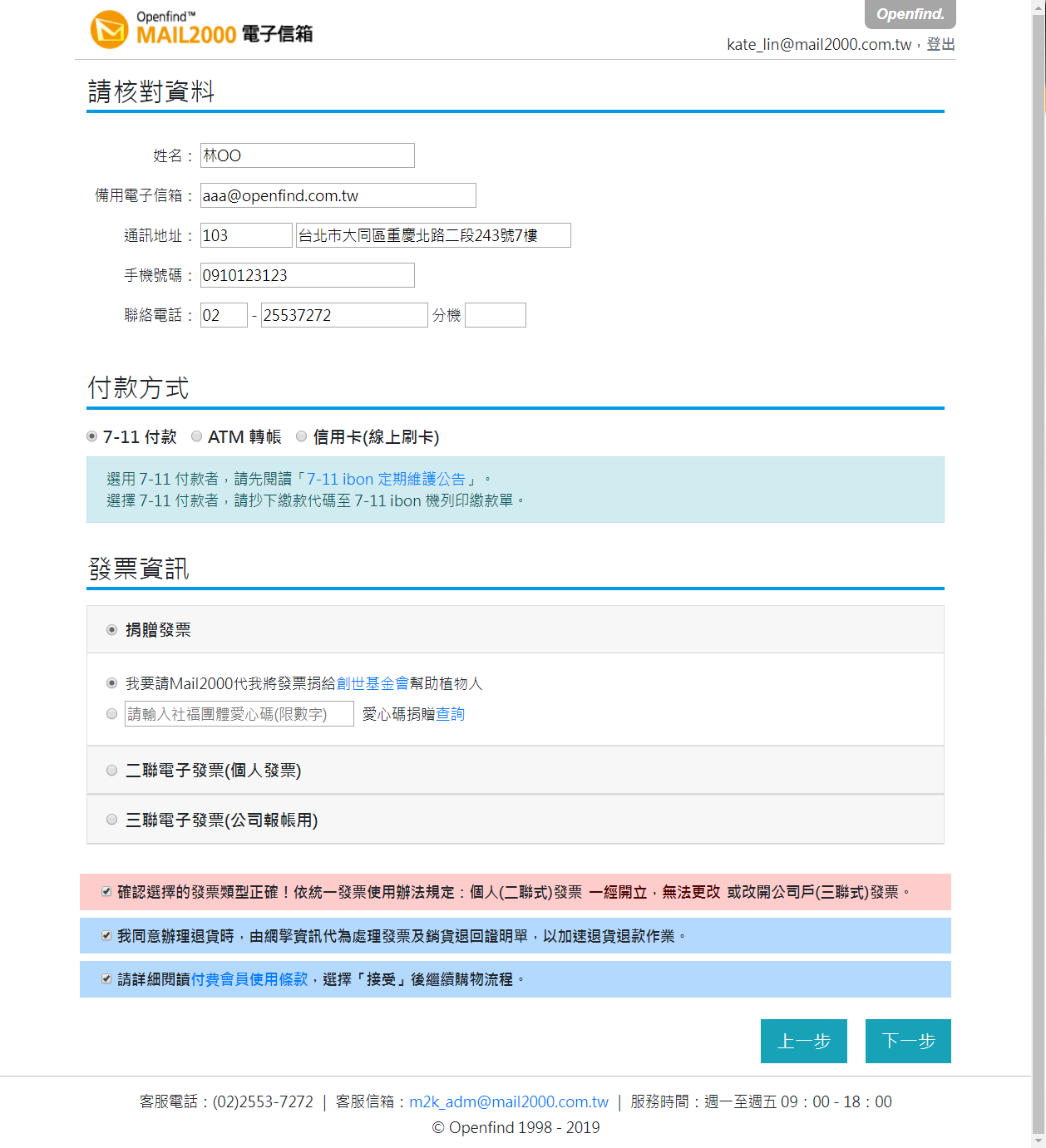Log out via the 登出 link

tap(940, 44)
